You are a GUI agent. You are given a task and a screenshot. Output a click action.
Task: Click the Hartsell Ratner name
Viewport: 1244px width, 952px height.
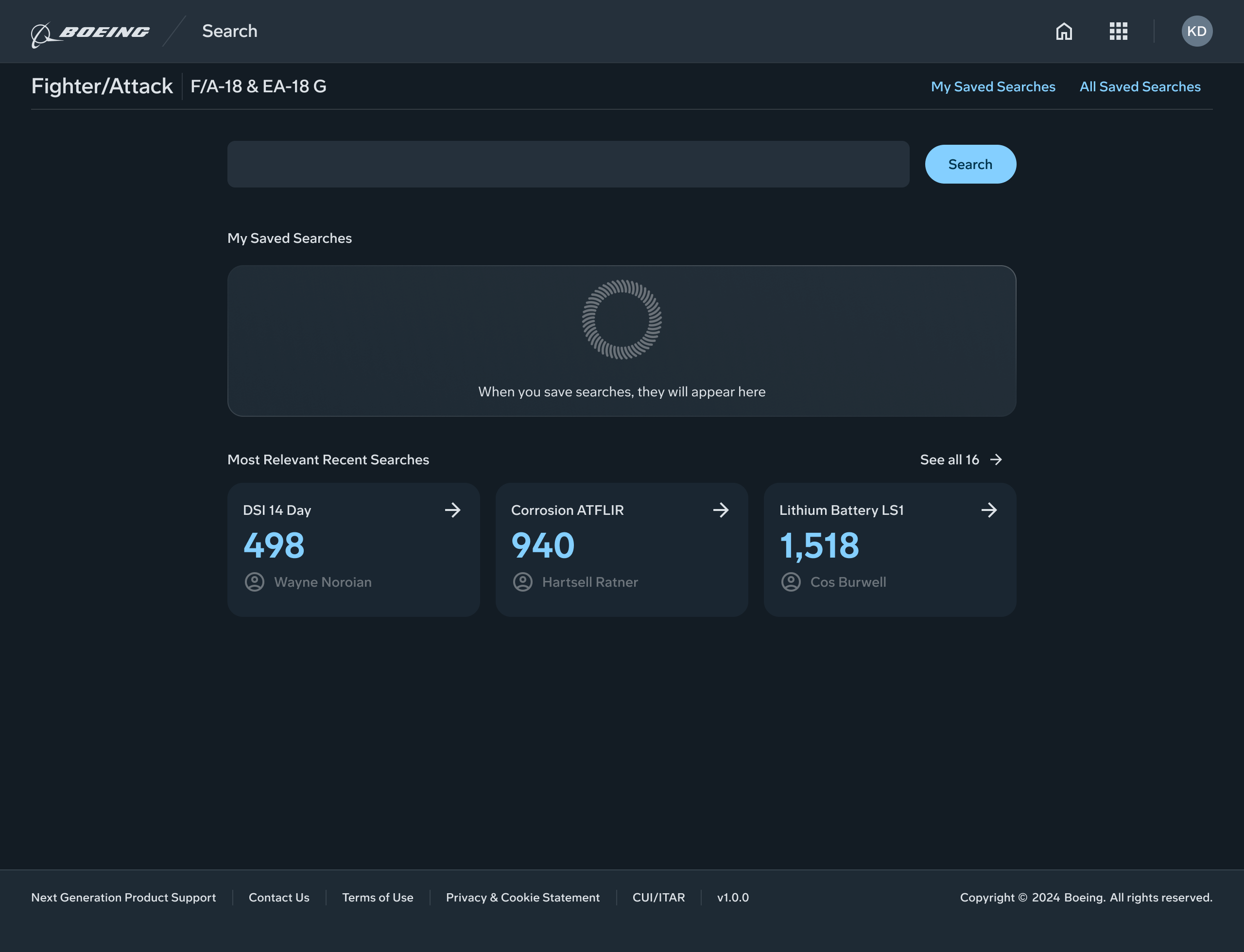point(589,582)
